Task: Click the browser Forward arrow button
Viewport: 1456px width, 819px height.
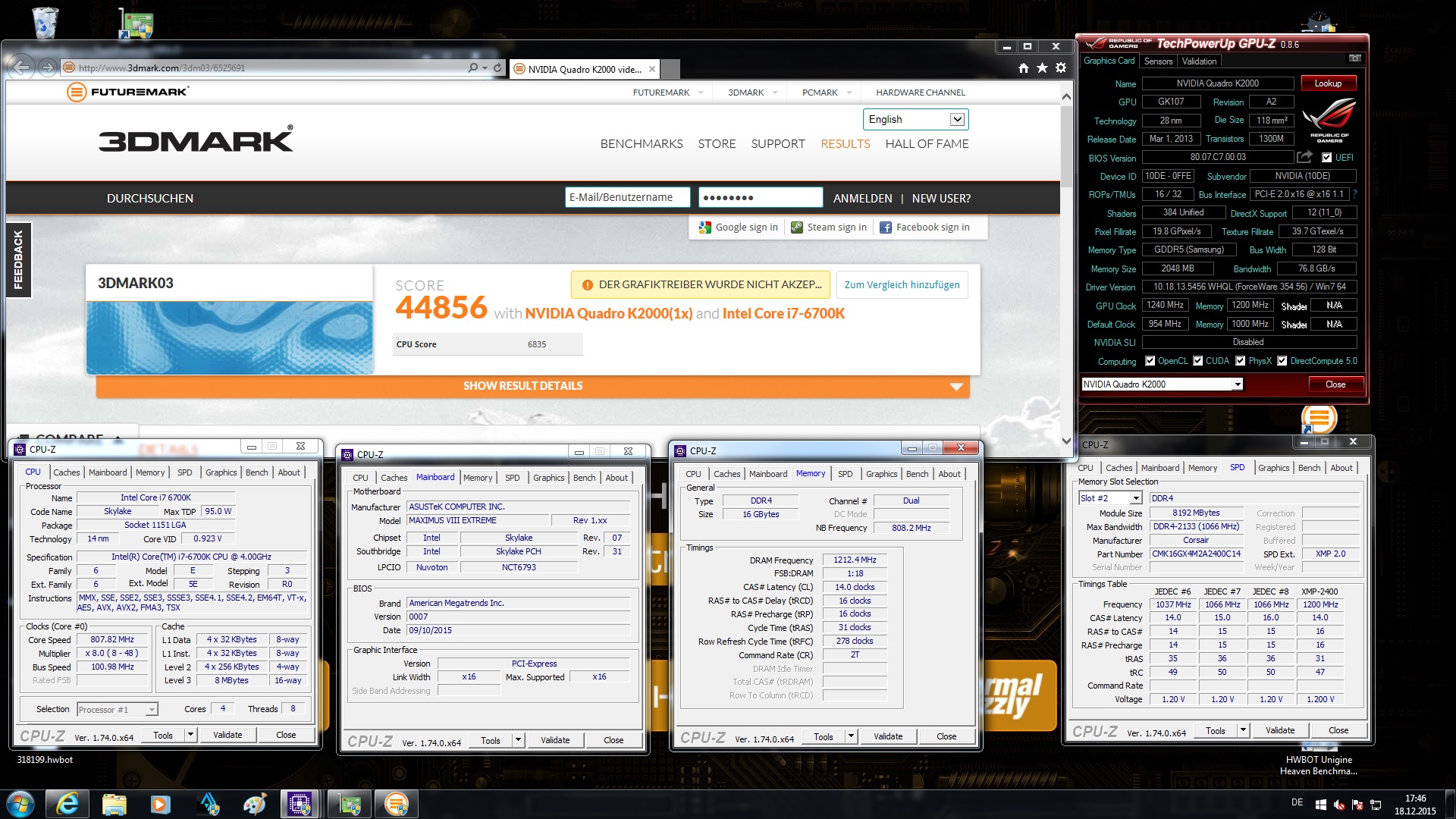Action: (48, 67)
